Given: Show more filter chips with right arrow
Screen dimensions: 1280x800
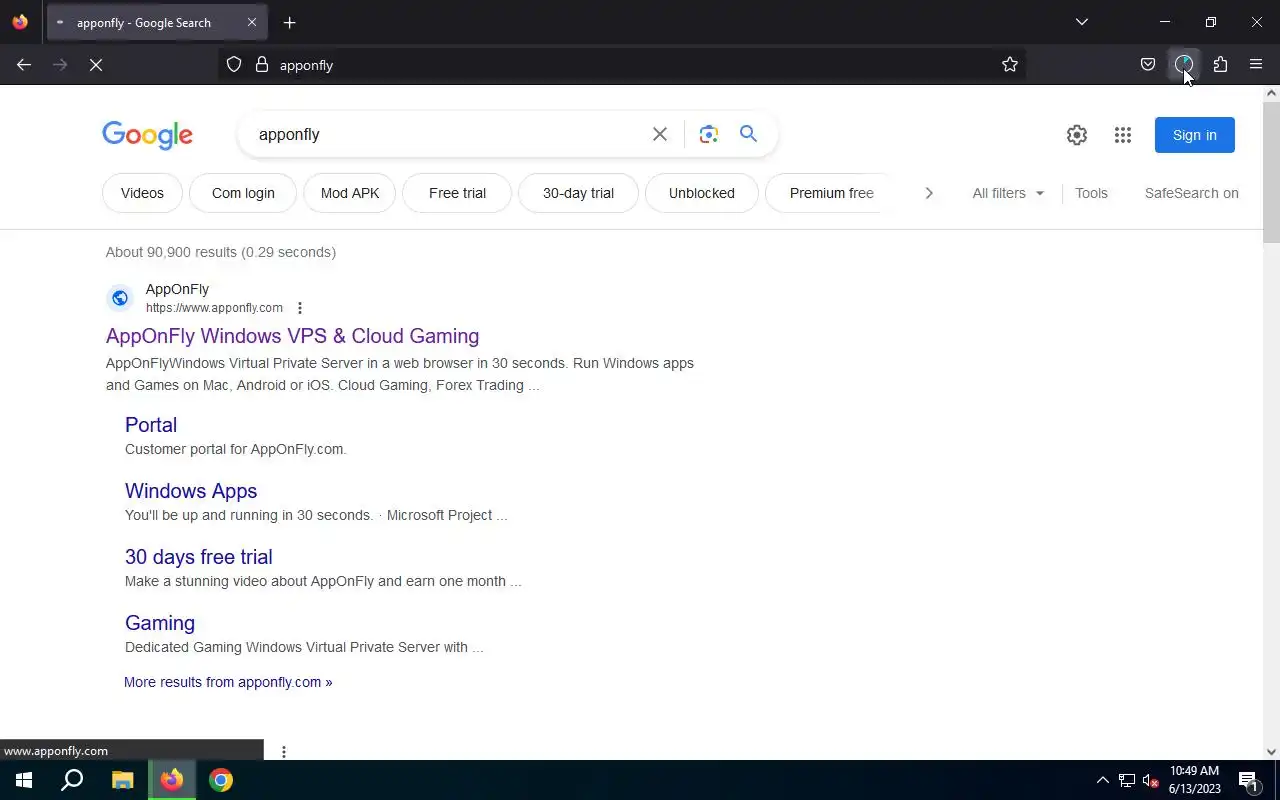Looking at the screenshot, I should point(929,193).
